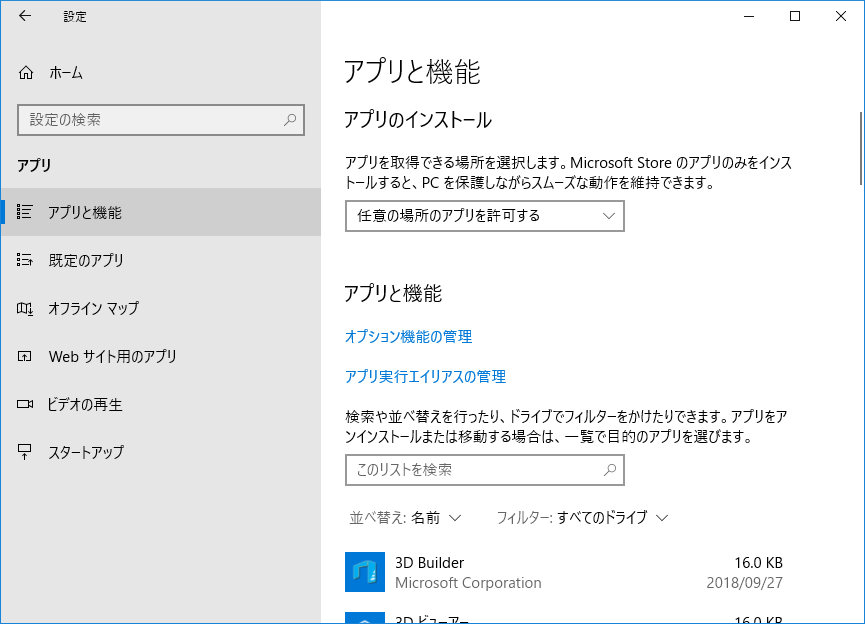Image resolution: width=865 pixels, height=624 pixels.
Task: Close the 設定 window
Action: (841, 16)
